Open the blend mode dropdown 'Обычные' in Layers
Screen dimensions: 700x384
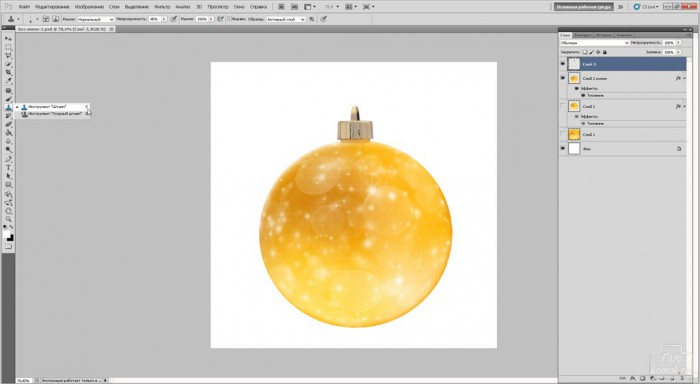pyautogui.click(x=595, y=42)
